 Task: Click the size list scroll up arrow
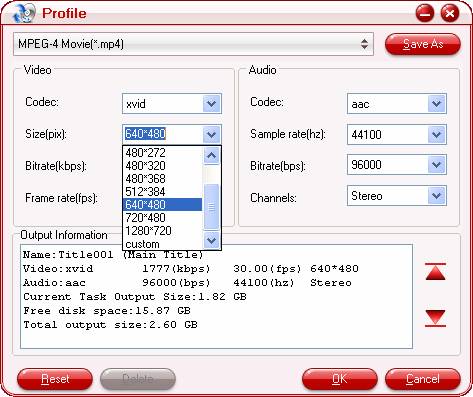pos(211,156)
